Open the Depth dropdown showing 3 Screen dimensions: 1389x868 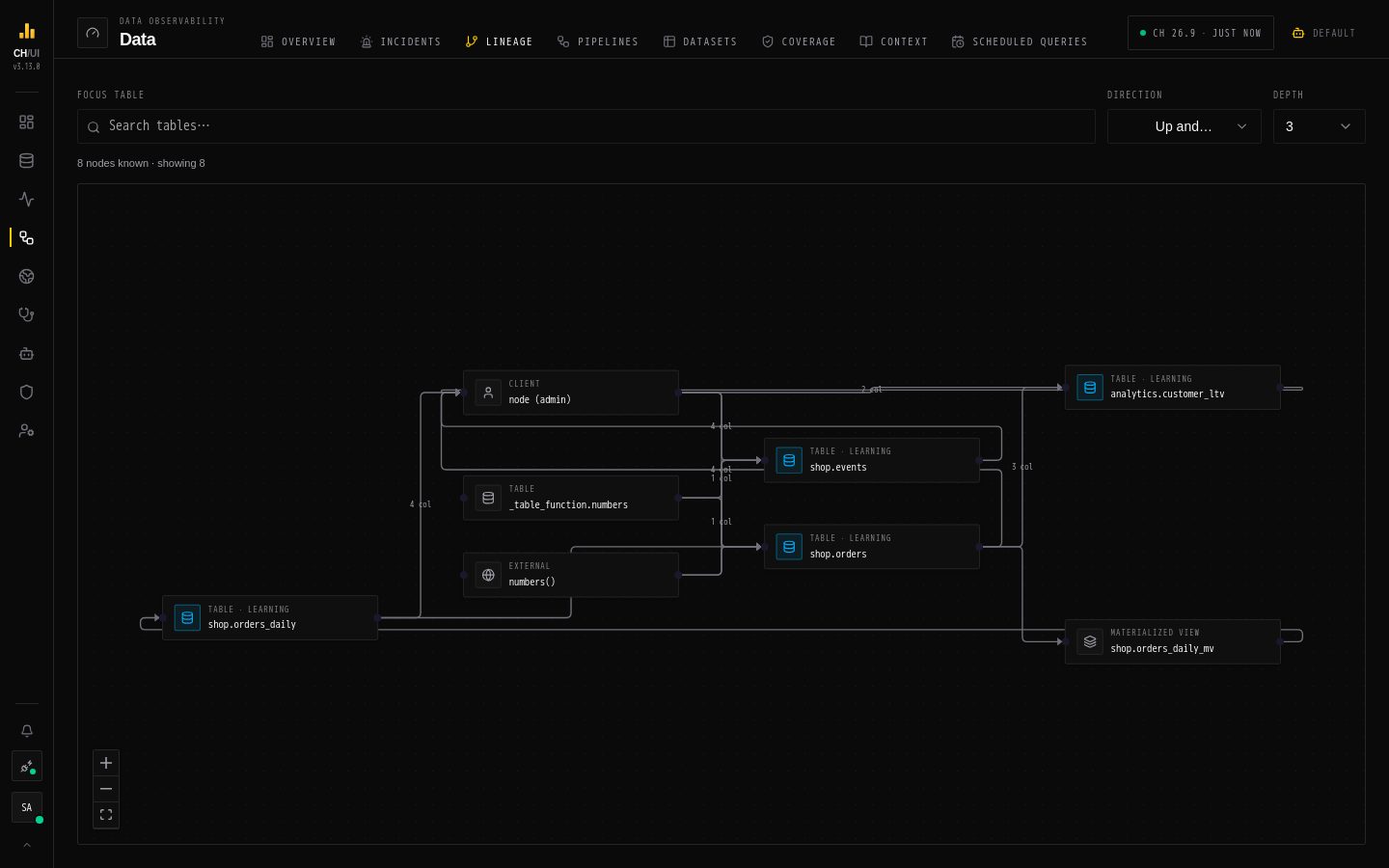pos(1319,126)
